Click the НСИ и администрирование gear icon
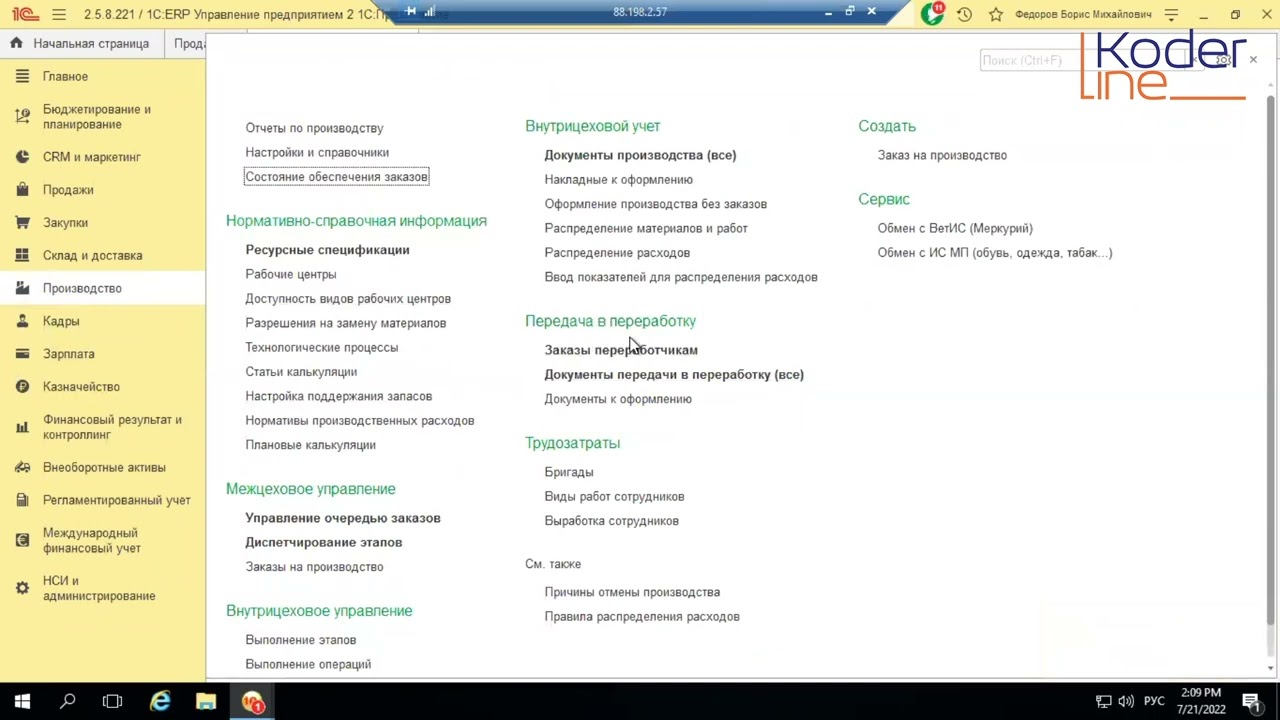1280x720 pixels. click(22, 588)
